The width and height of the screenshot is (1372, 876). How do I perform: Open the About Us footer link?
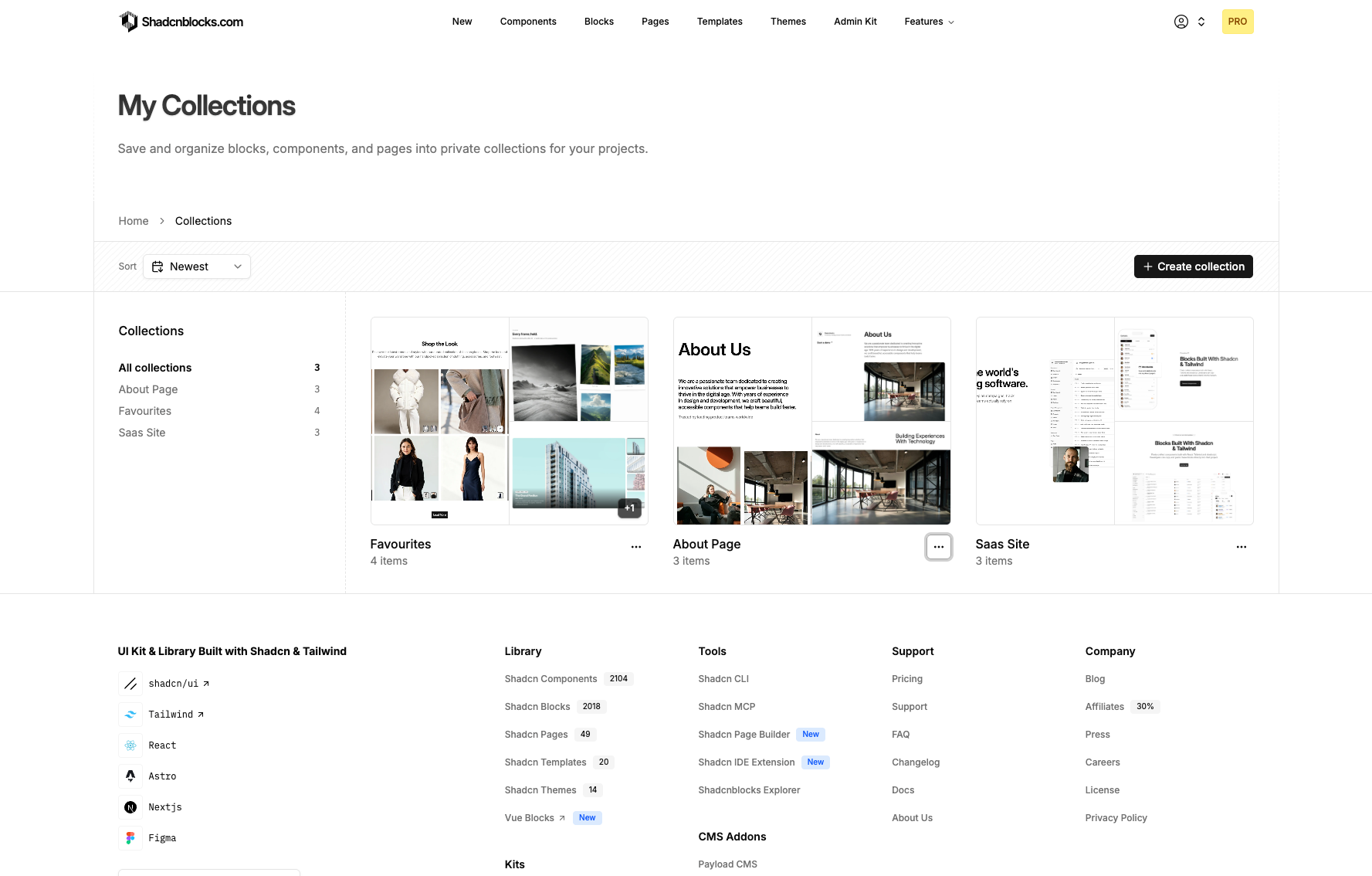(913, 818)
